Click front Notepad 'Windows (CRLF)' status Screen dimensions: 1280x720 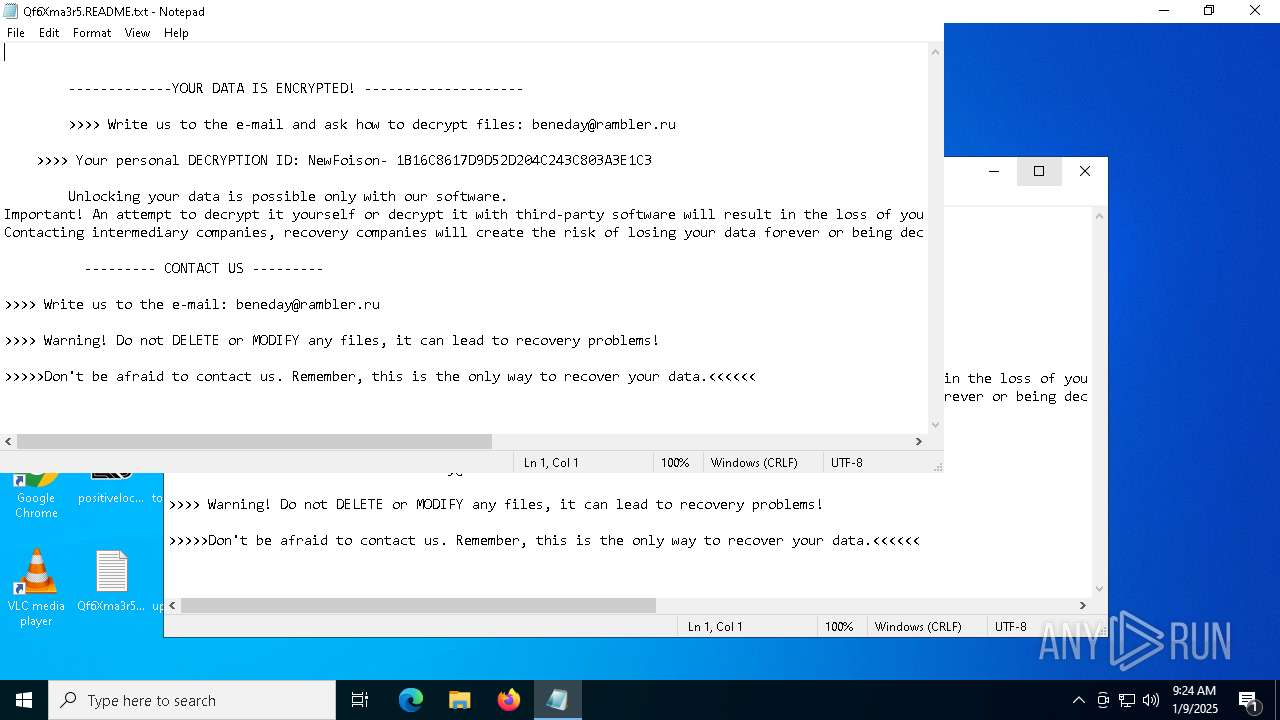click(x=754, y=462)
